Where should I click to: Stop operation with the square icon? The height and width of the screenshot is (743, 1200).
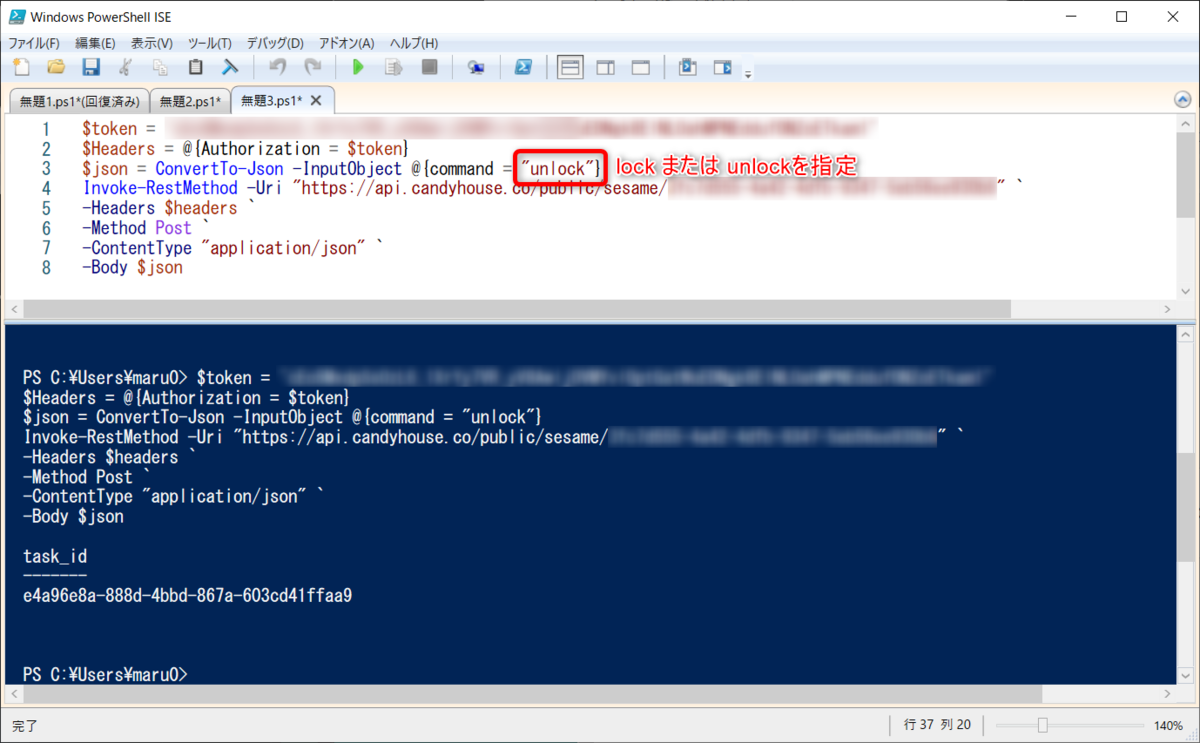429,67
